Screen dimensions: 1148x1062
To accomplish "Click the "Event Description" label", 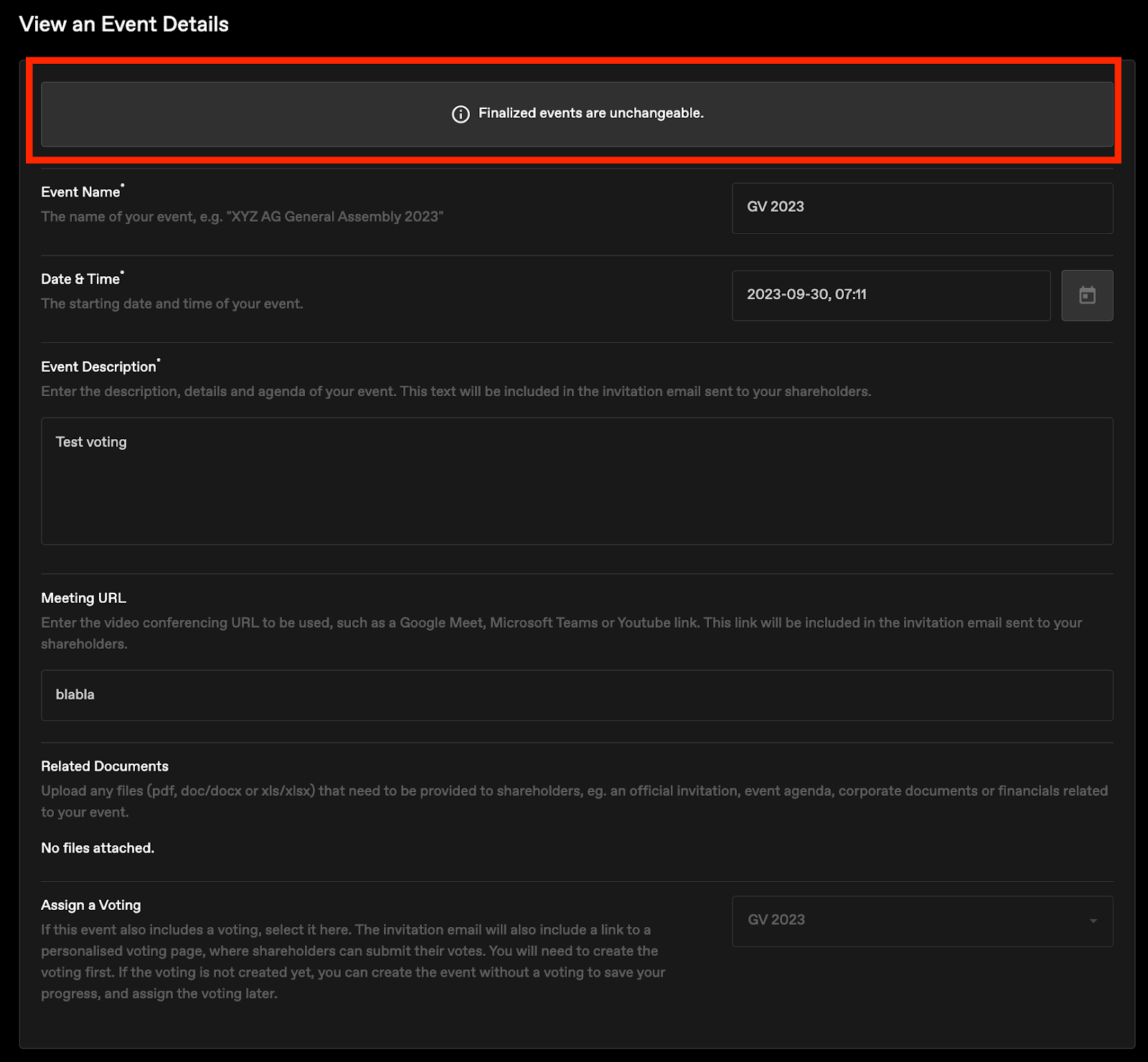I will [x=98, y=367].
